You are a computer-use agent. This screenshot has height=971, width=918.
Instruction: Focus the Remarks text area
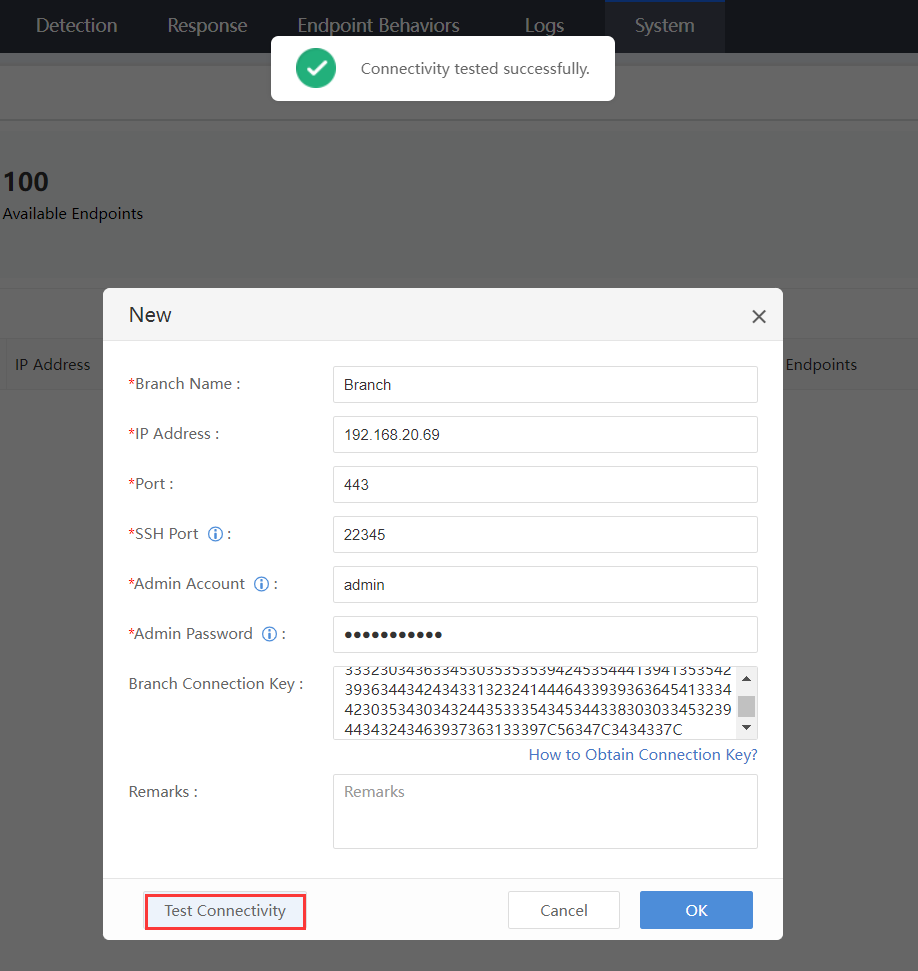pos(545,811)
